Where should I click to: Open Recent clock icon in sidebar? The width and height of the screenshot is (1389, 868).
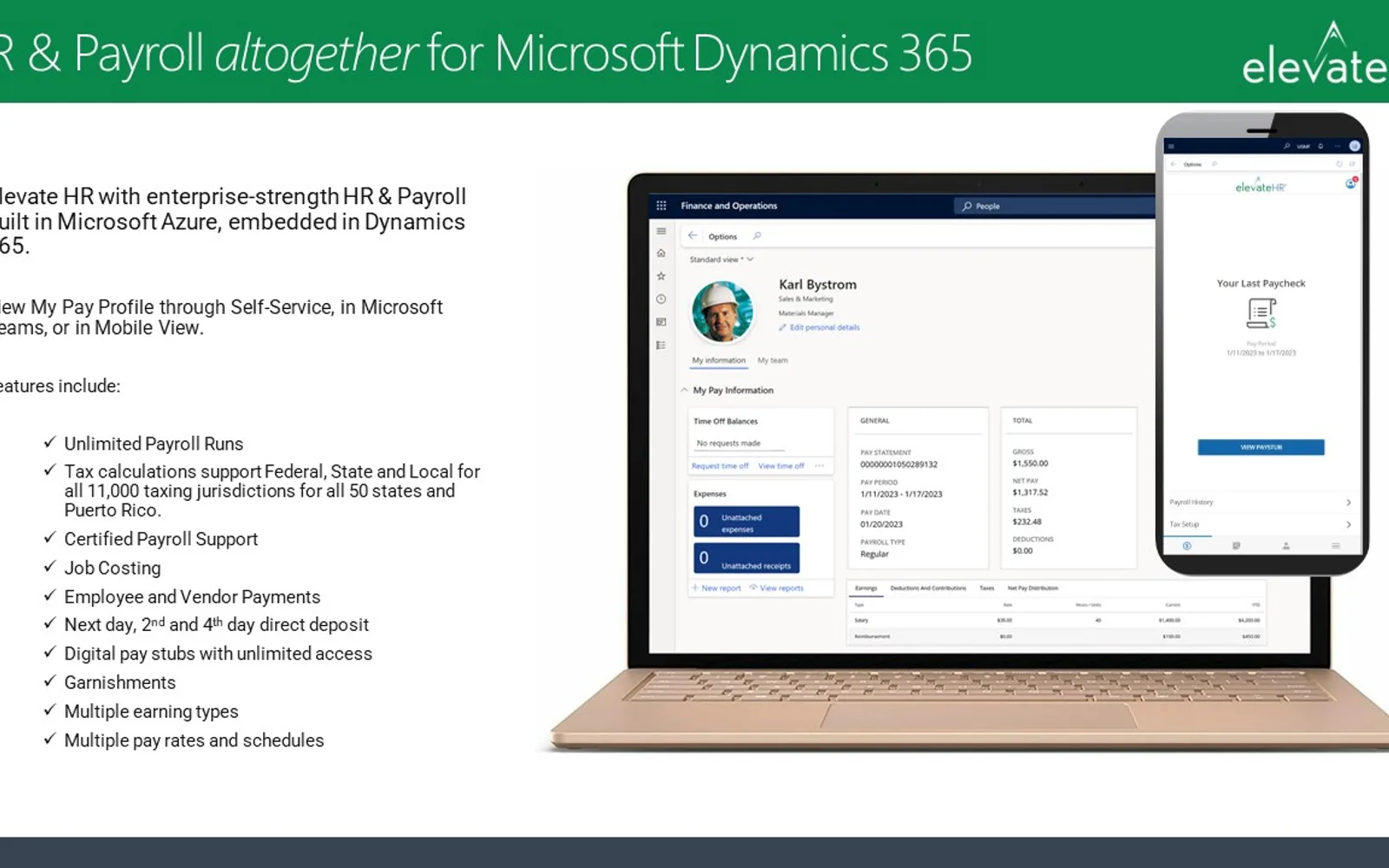click(x=662, y=299)
